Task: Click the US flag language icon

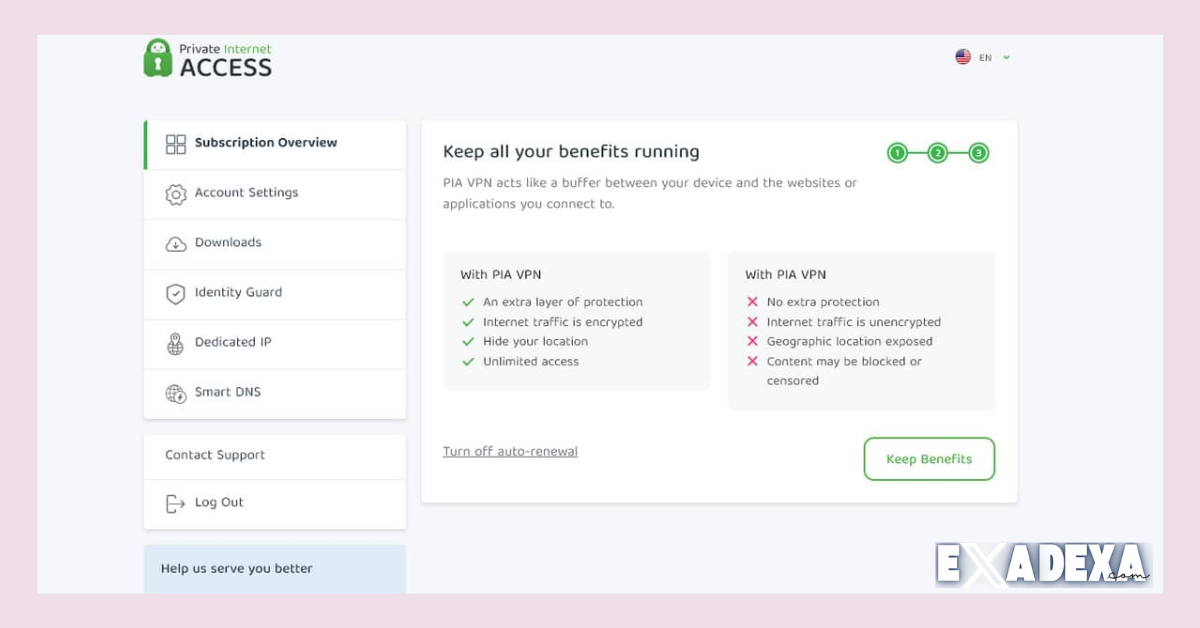Action: pos(963,57)
